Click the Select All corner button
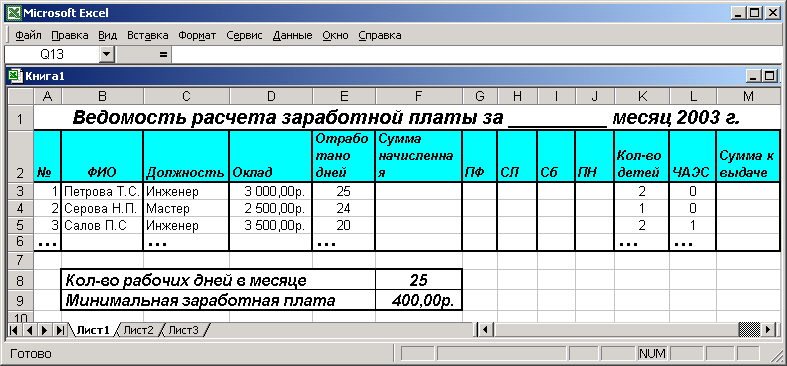Image resolution: width=787 pixels, height=366 pixels. (21, 96)
